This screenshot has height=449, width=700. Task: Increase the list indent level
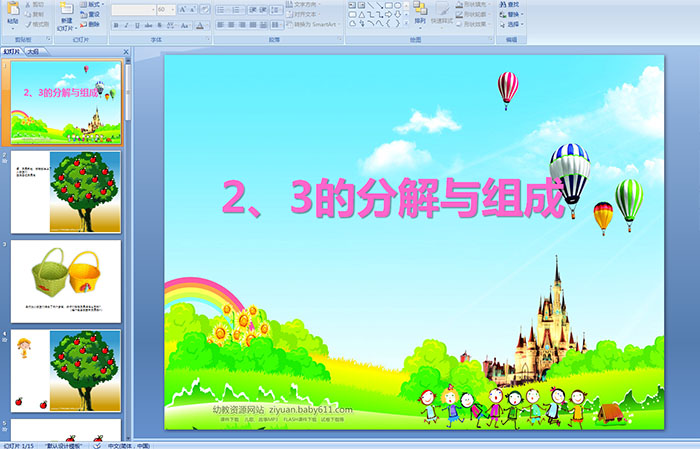tap(263, 10)
